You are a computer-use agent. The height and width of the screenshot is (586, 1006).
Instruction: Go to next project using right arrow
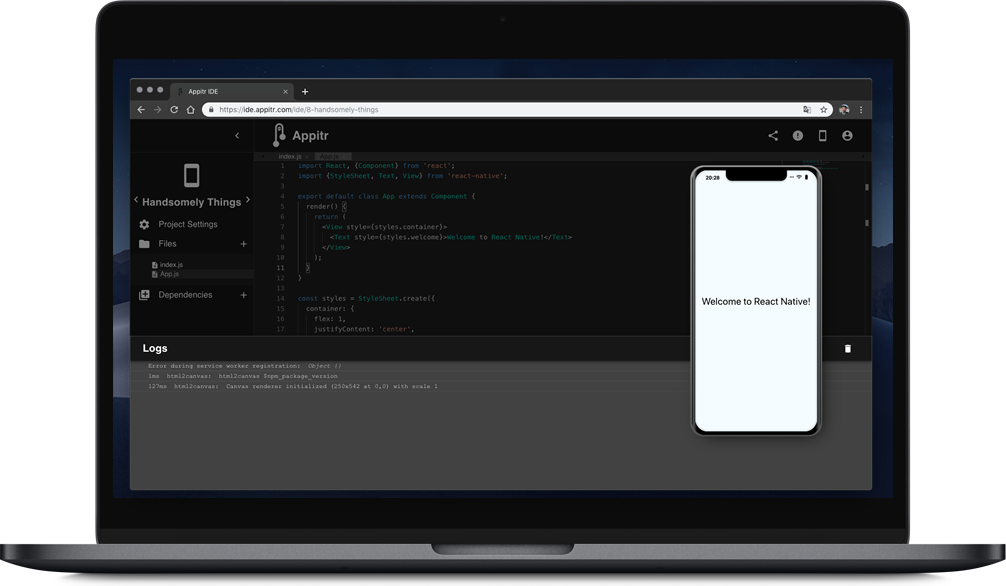(x=248, y=200)
